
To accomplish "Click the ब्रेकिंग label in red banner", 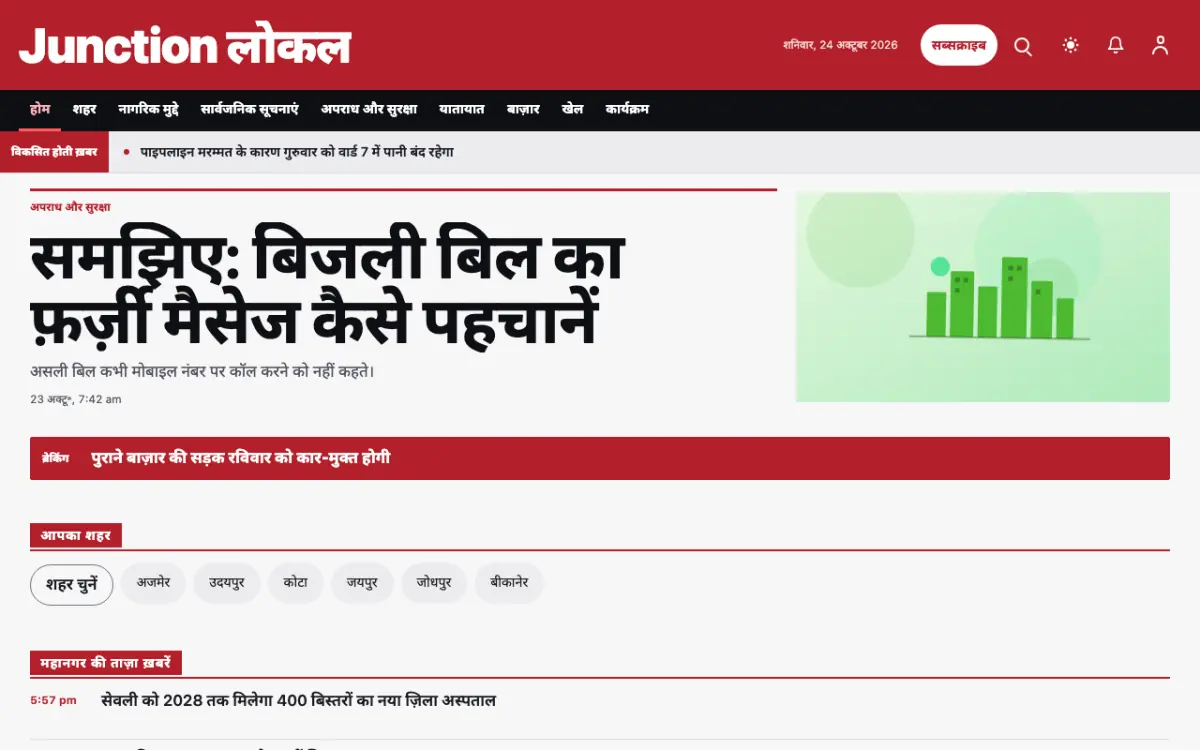I will tap(55, 458).
